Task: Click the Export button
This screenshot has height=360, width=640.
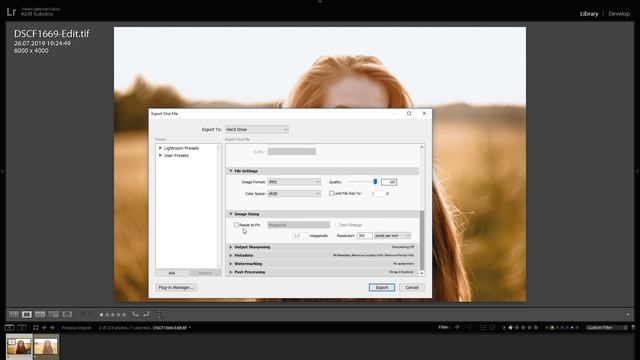Action: point(382,287)
